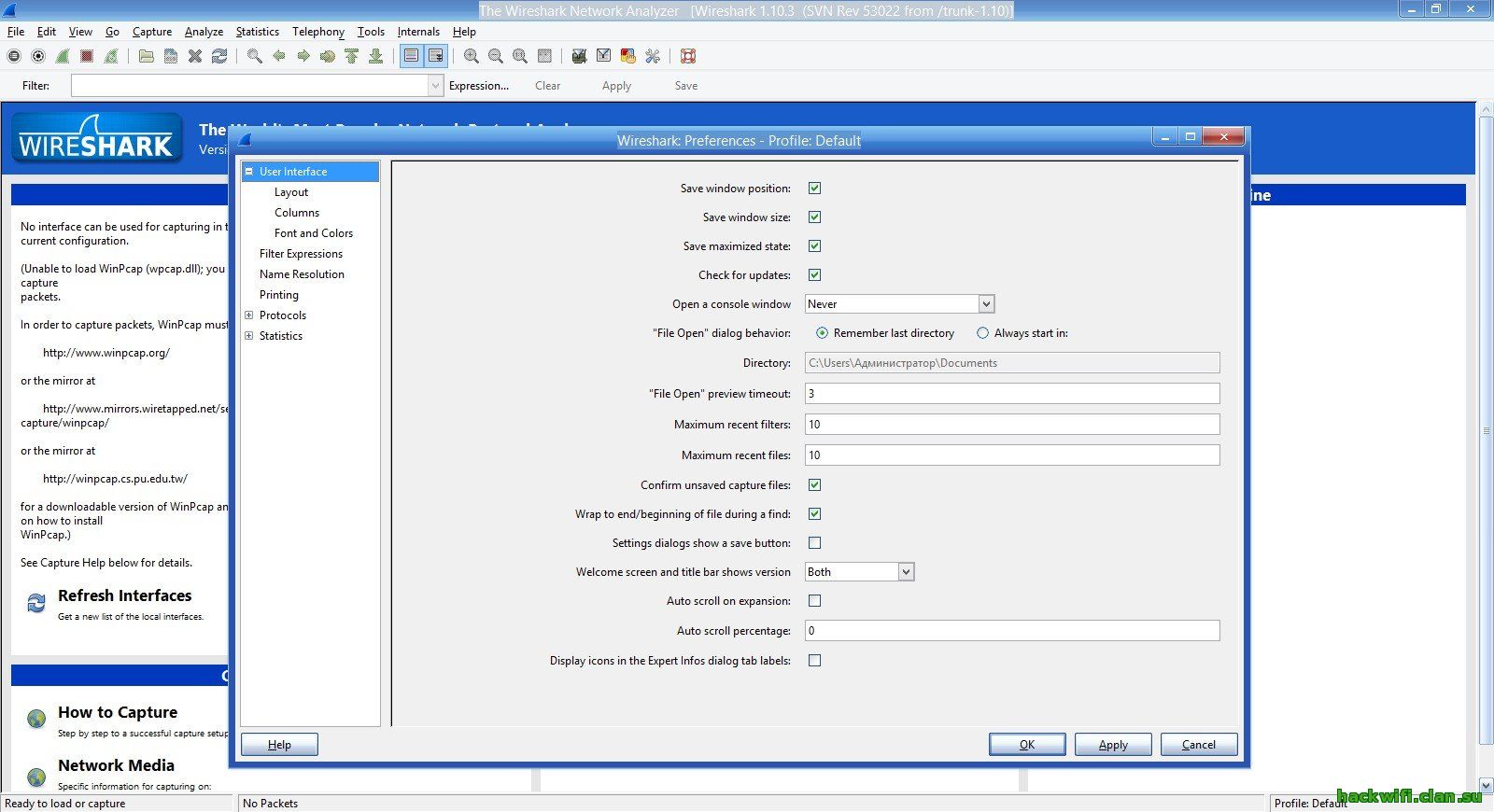Click the main window vertical scrollbar thumb
The width and height of the screenshot is (1494, 812).
[1486, 431]
